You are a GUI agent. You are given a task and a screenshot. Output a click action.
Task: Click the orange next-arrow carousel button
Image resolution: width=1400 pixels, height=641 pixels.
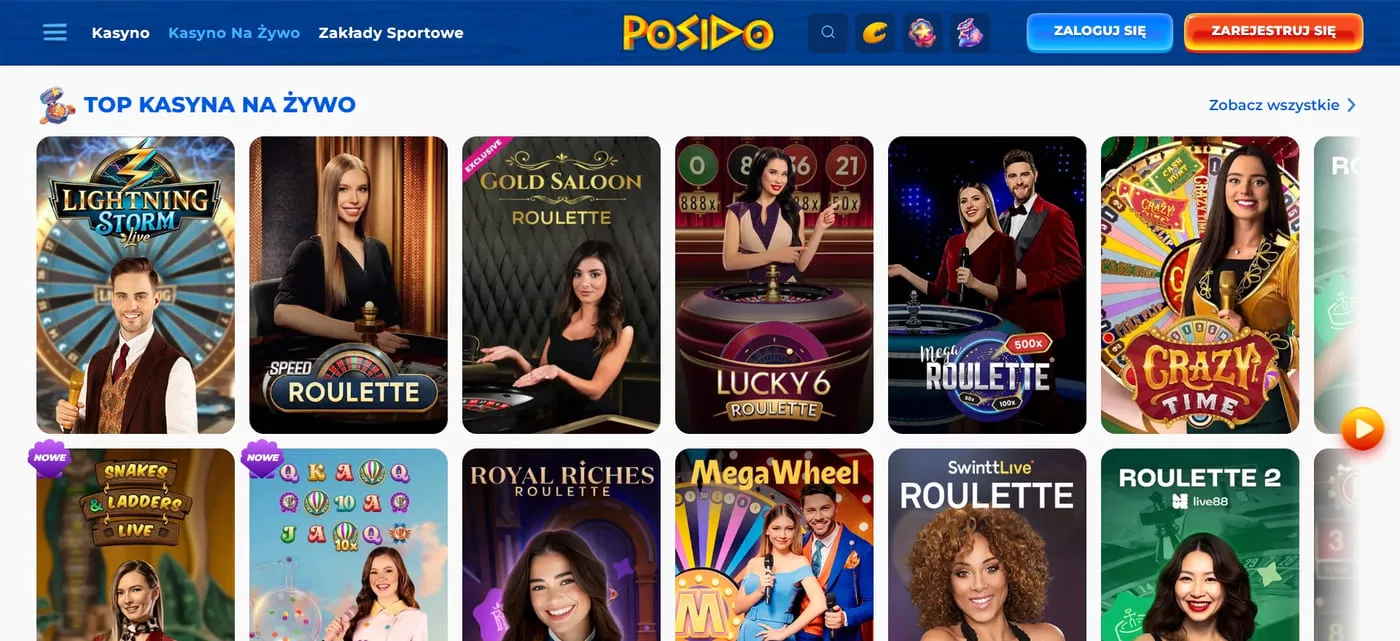point(1362,429)
